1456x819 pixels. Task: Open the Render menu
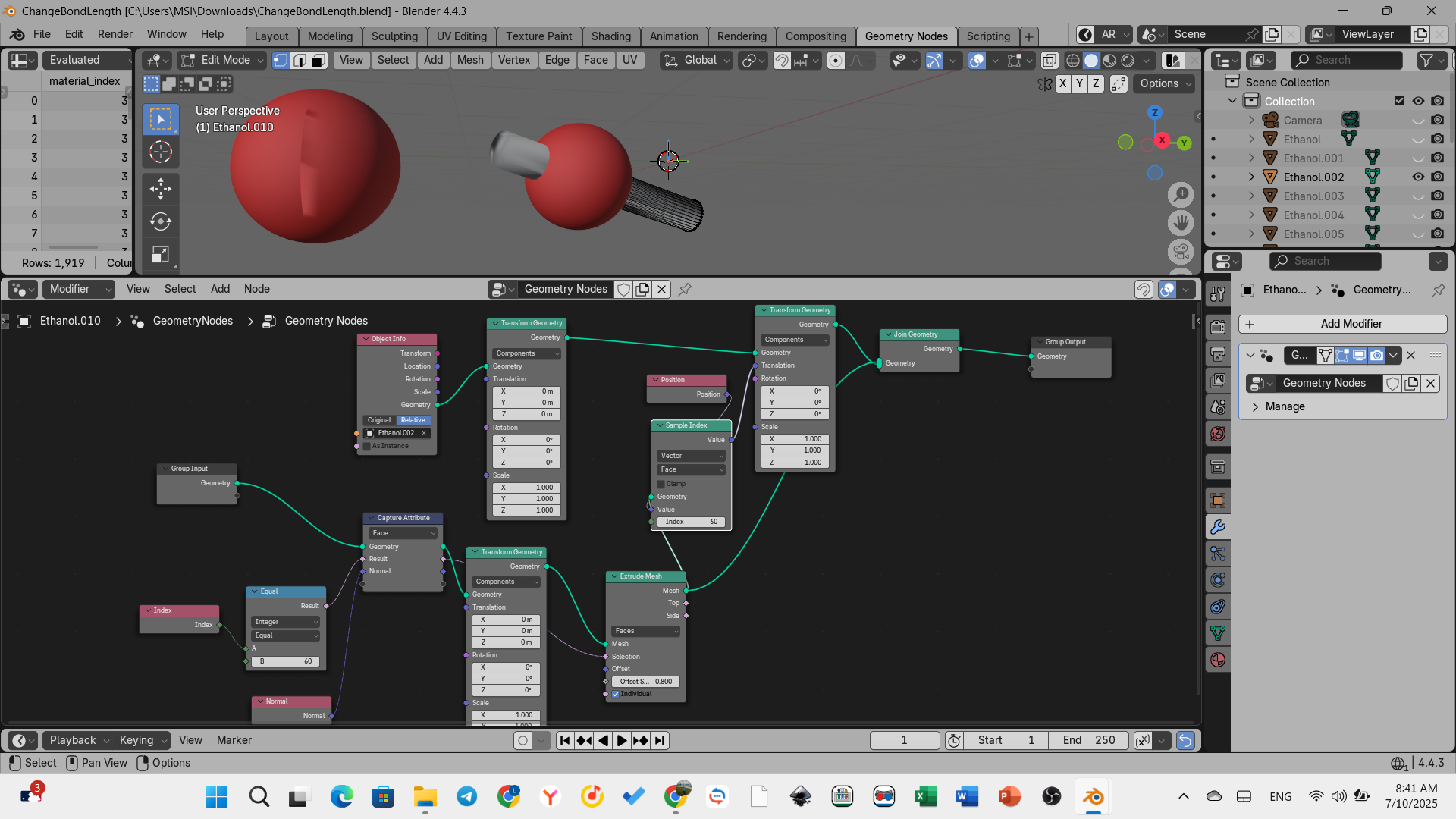[x=115, y=34]
